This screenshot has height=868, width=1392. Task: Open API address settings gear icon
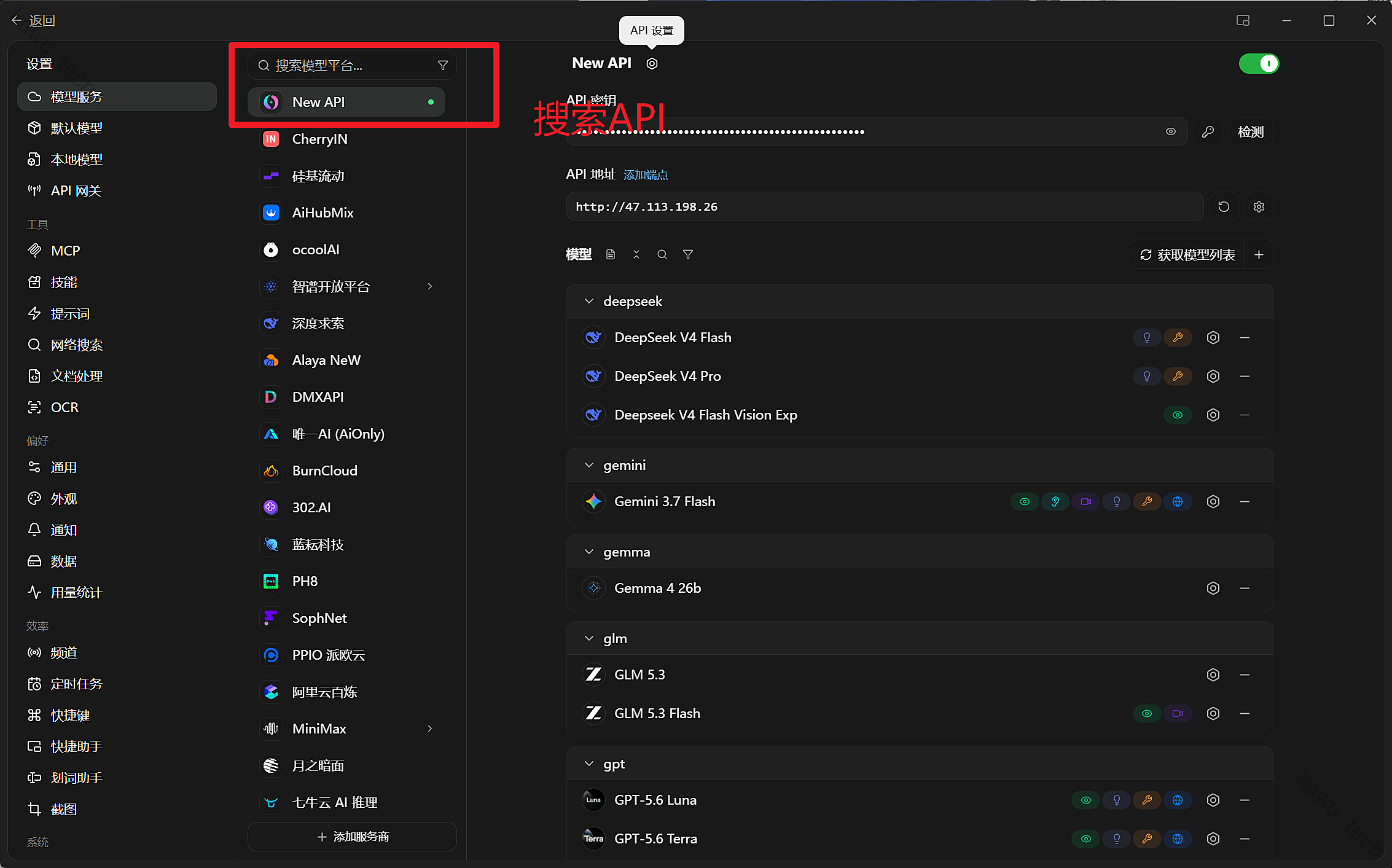pyautogui.click(x=1259, y=206)
